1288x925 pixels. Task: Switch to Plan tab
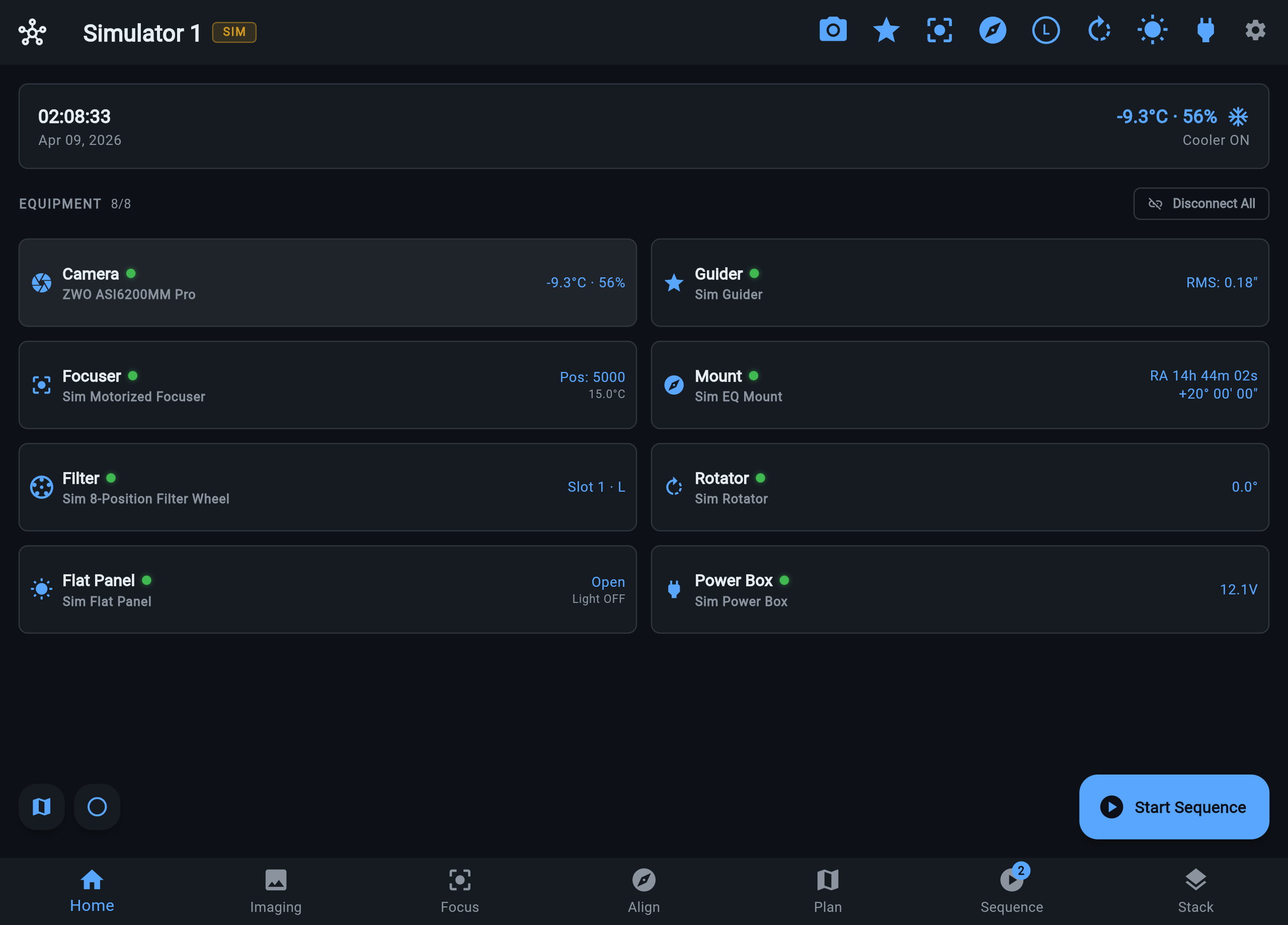(x=828, y=891)
